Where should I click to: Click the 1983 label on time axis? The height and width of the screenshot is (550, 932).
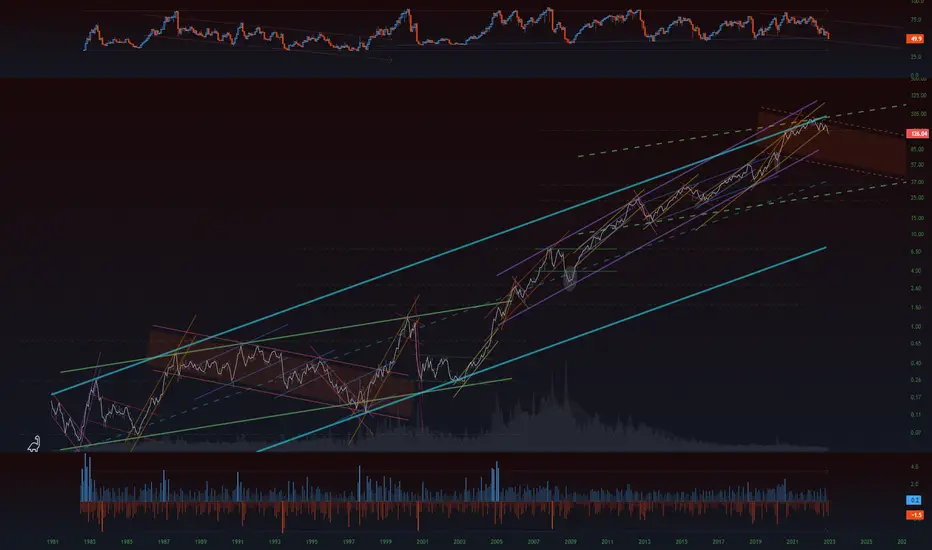coord(89,542)
